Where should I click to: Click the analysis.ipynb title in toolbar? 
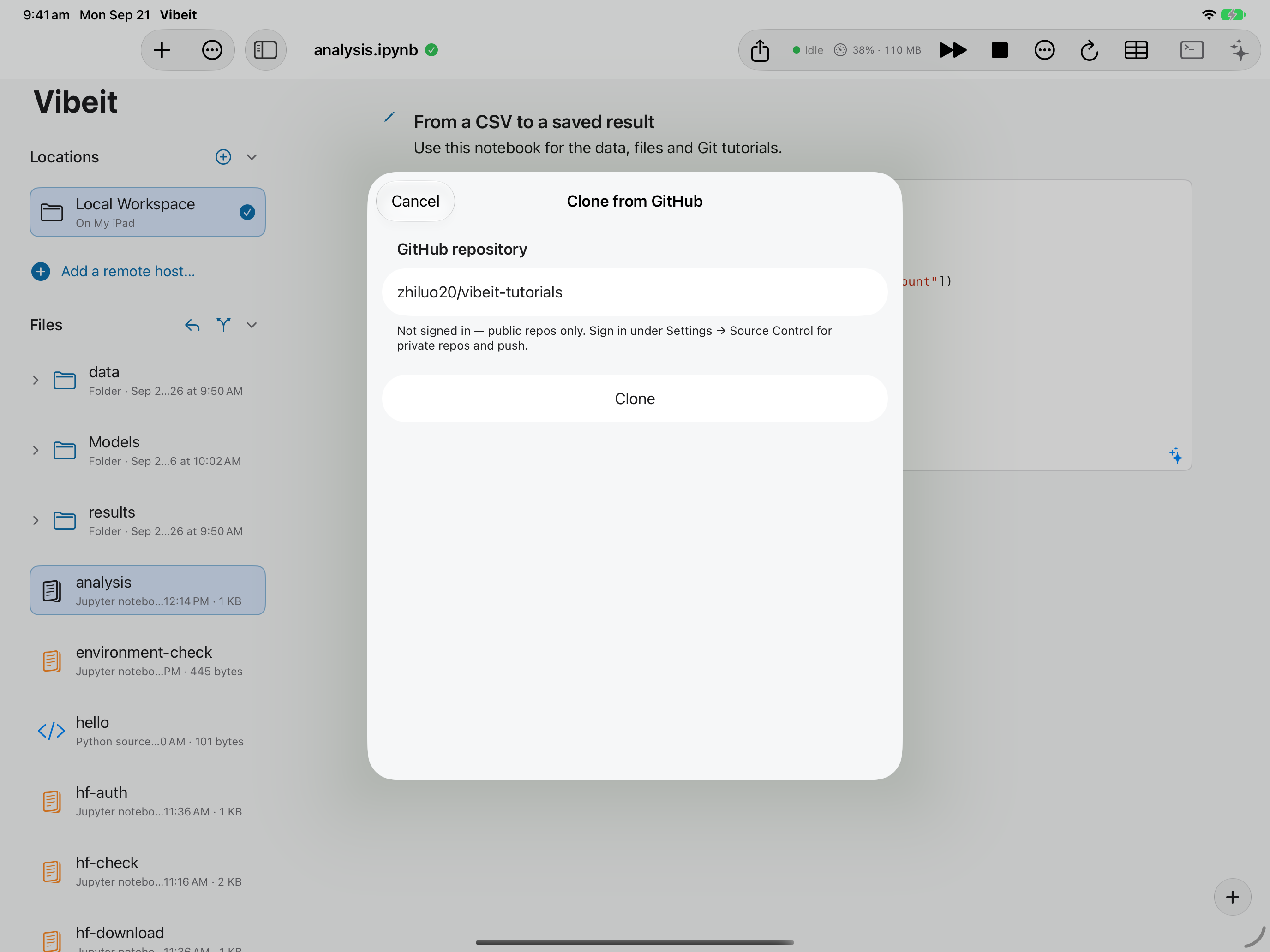pos(366,50)
